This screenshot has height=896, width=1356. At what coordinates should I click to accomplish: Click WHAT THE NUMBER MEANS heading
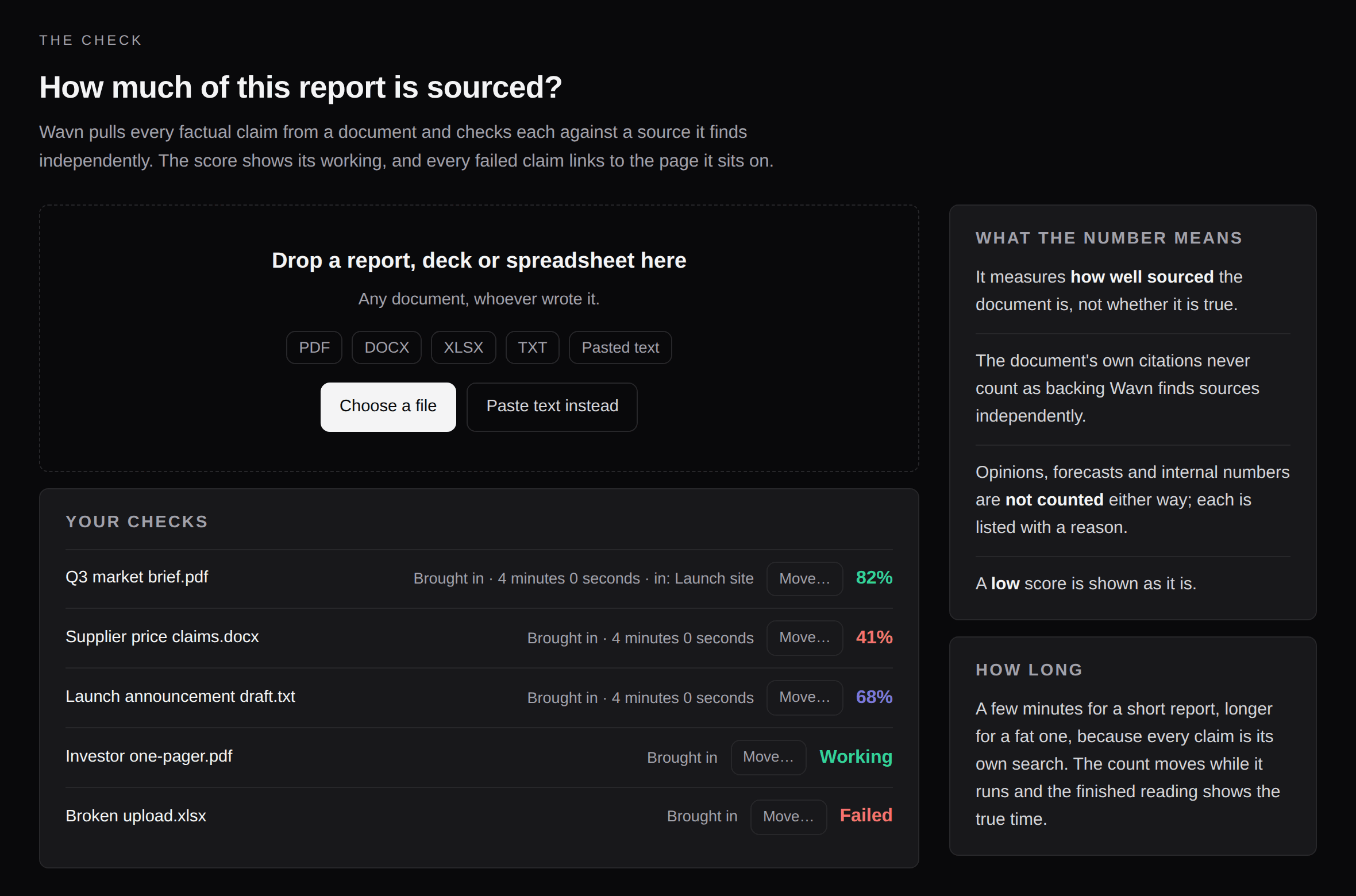tap(1109, 238)
